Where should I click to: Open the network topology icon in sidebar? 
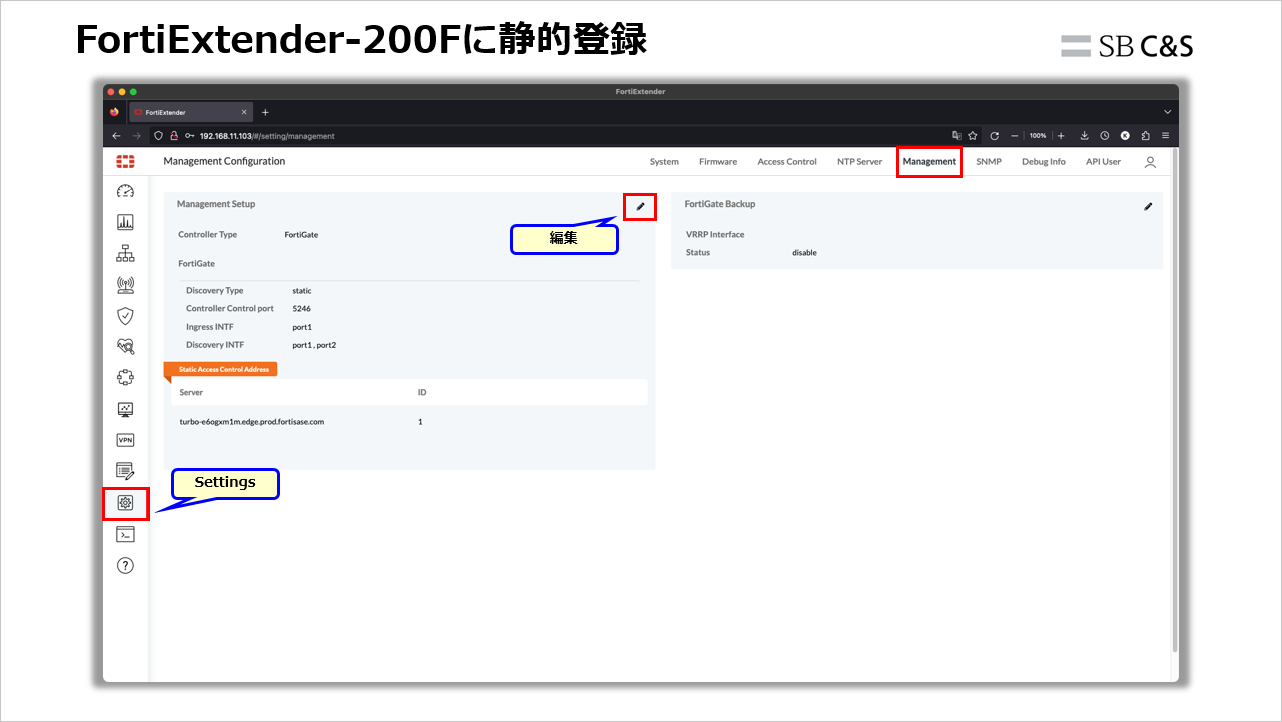click(125, 253)
